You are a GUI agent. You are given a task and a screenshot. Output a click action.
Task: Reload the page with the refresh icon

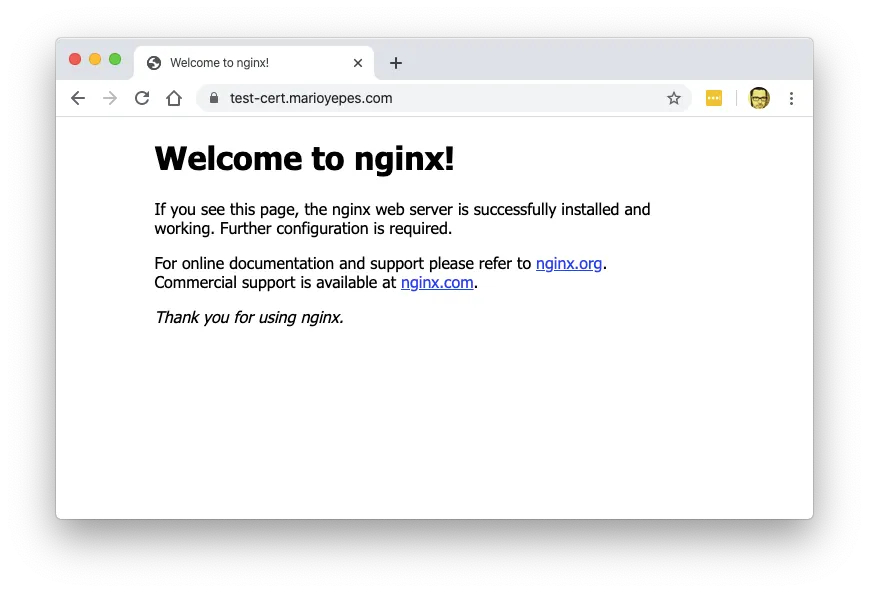point(142,98)
